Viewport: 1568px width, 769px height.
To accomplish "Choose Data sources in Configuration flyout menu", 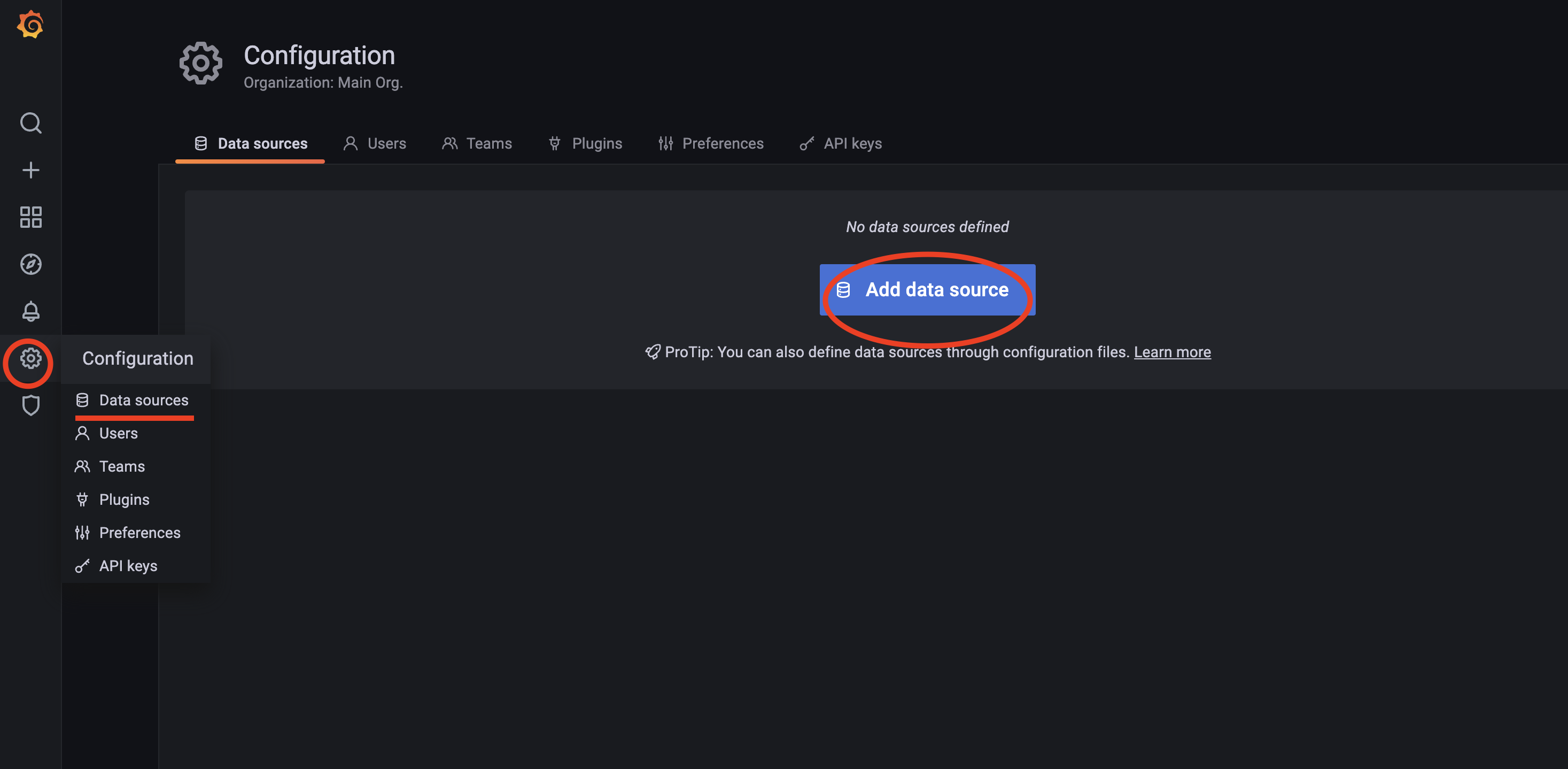I will pos(143,400).
